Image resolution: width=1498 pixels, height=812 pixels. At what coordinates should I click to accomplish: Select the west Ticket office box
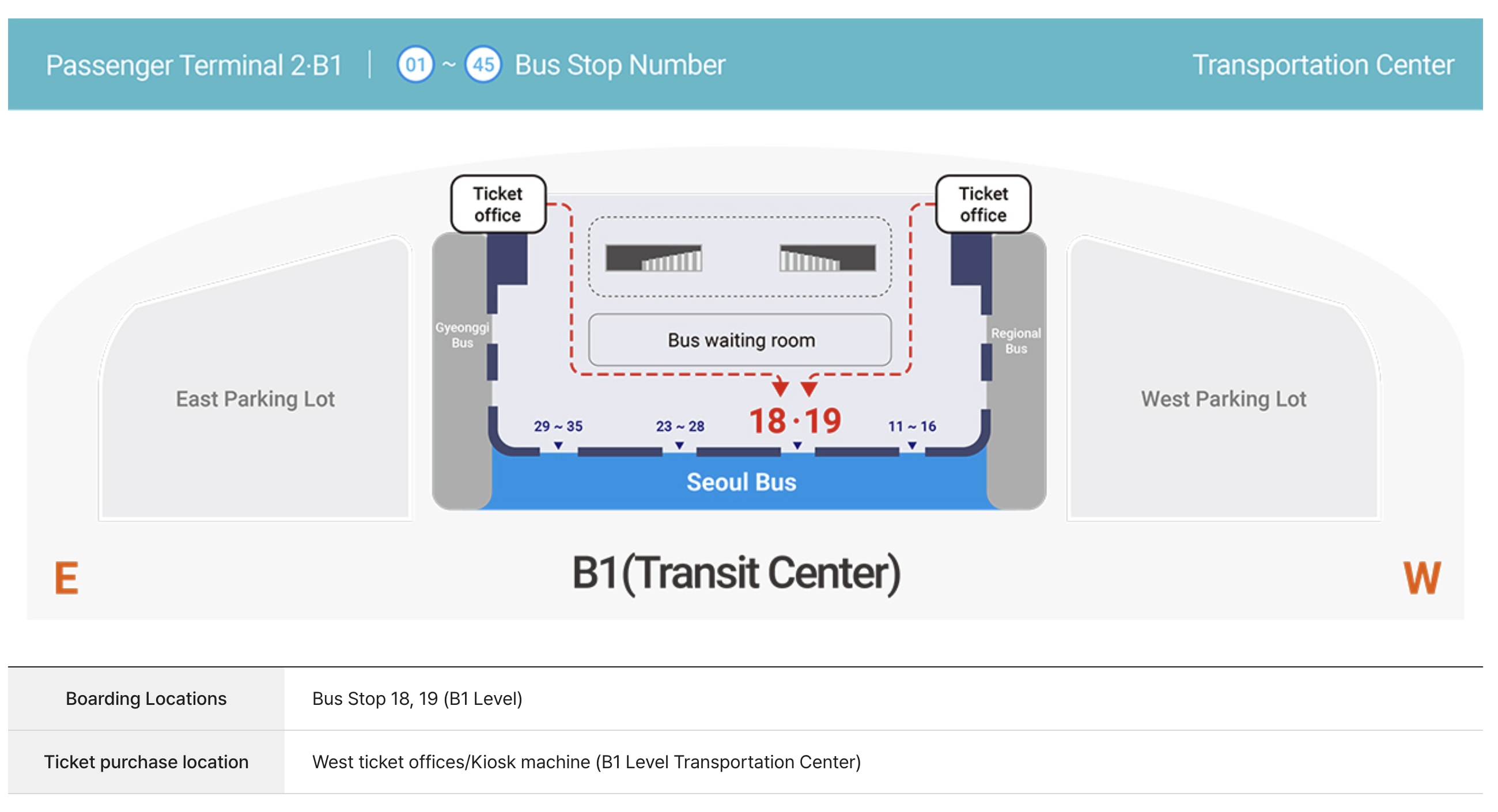pos(983,204)
